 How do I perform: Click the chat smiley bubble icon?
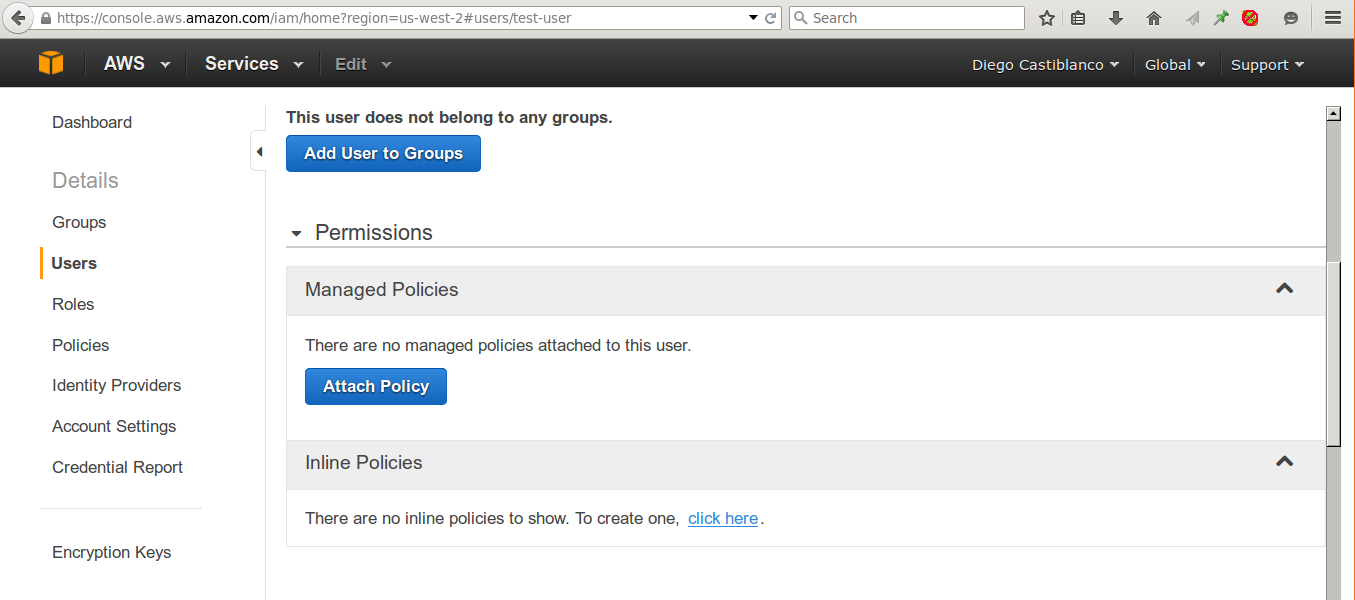coord(1291,18)
